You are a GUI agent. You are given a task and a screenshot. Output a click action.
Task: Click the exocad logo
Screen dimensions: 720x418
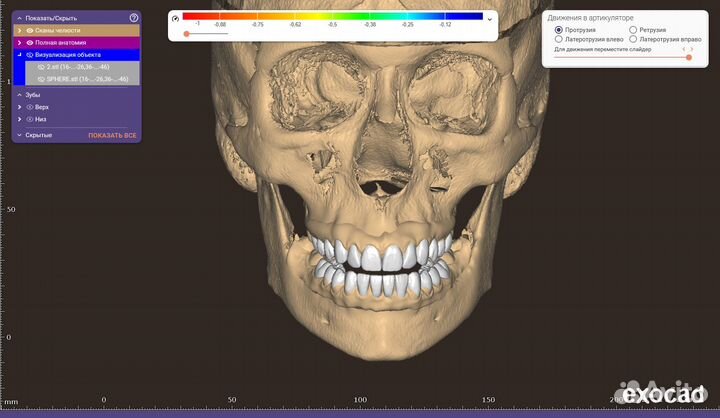coord(663,393)
